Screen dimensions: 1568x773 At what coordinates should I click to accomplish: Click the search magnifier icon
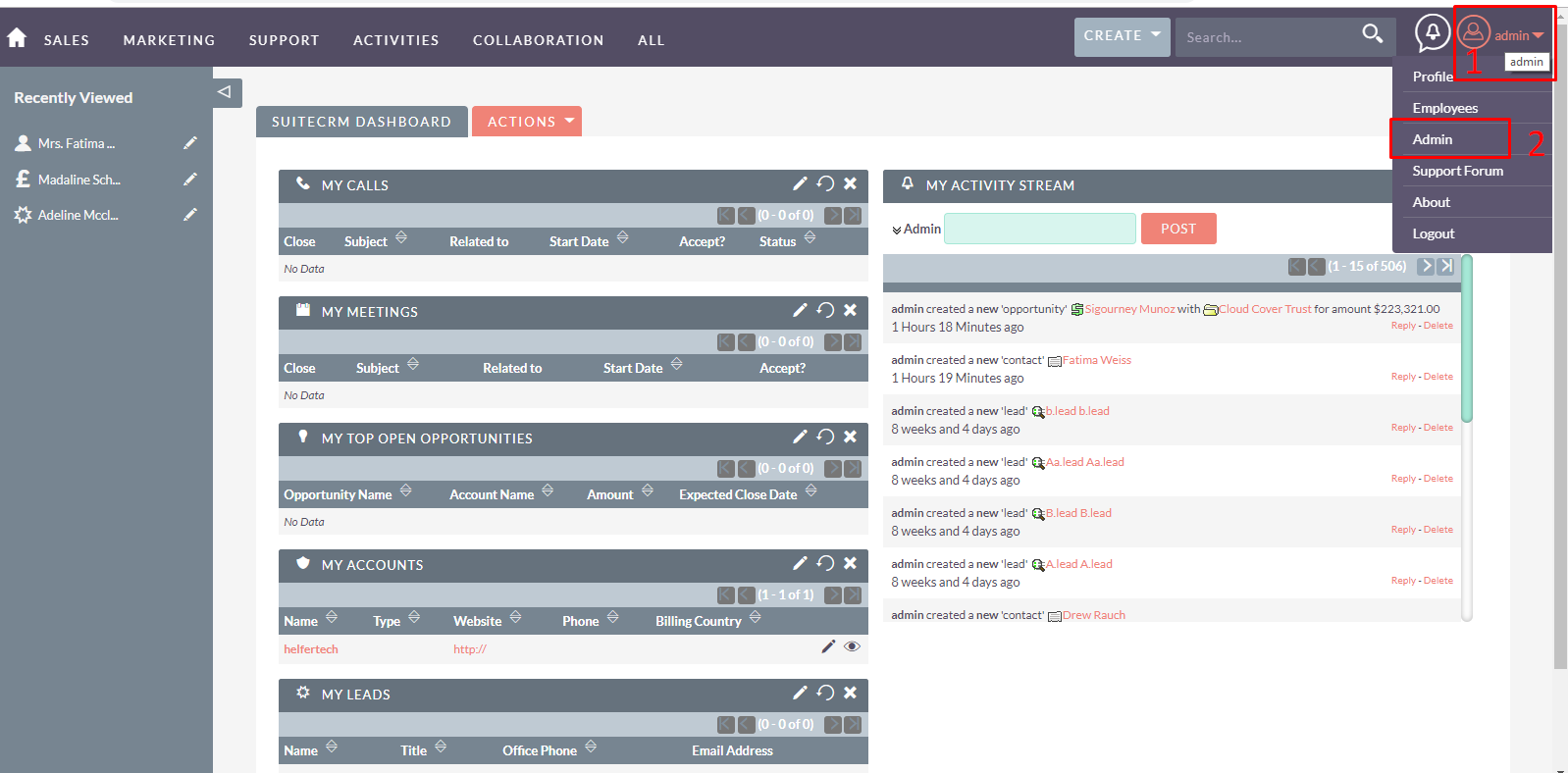(x=1372, y=34)
